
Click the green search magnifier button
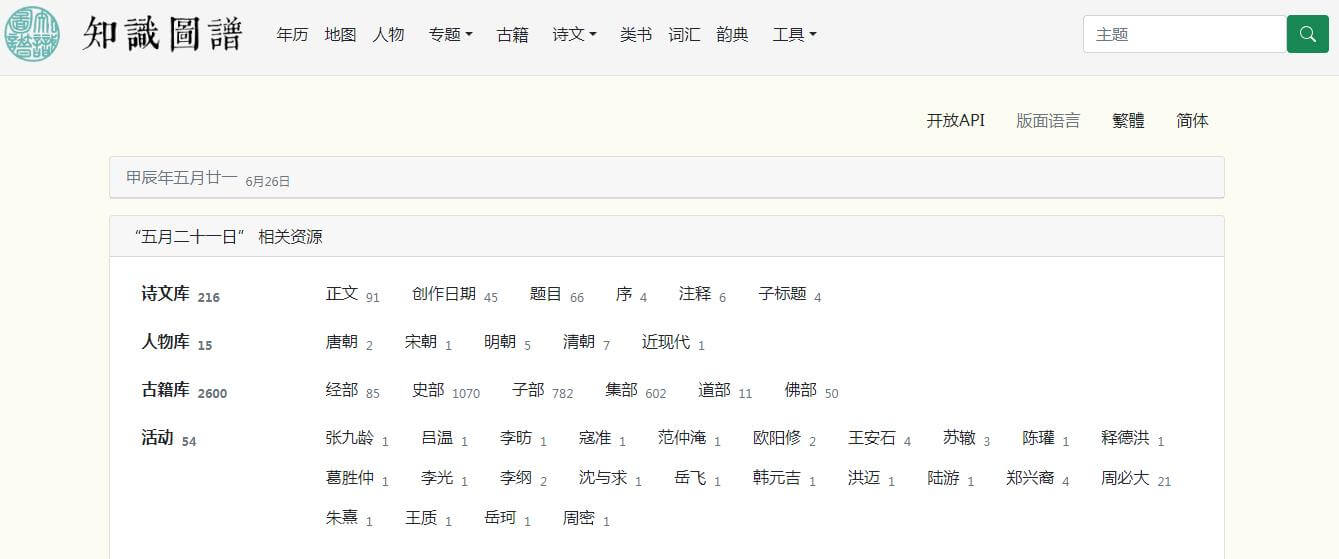1307,34
